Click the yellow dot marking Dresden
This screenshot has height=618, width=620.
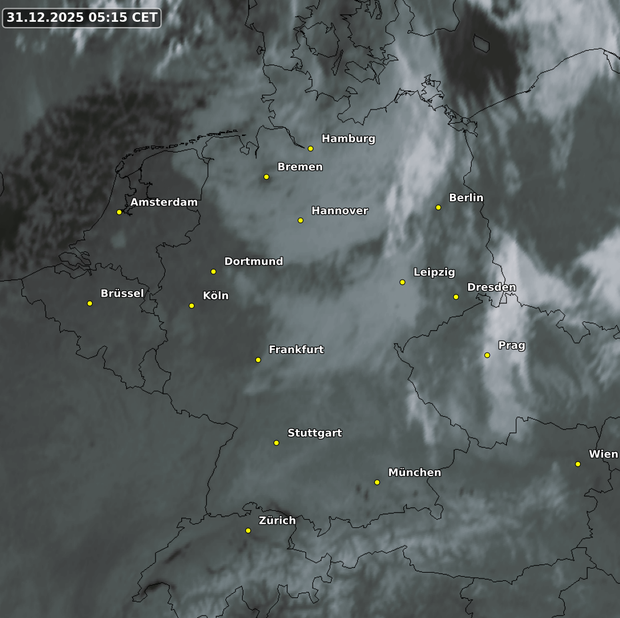coord(456,297)
